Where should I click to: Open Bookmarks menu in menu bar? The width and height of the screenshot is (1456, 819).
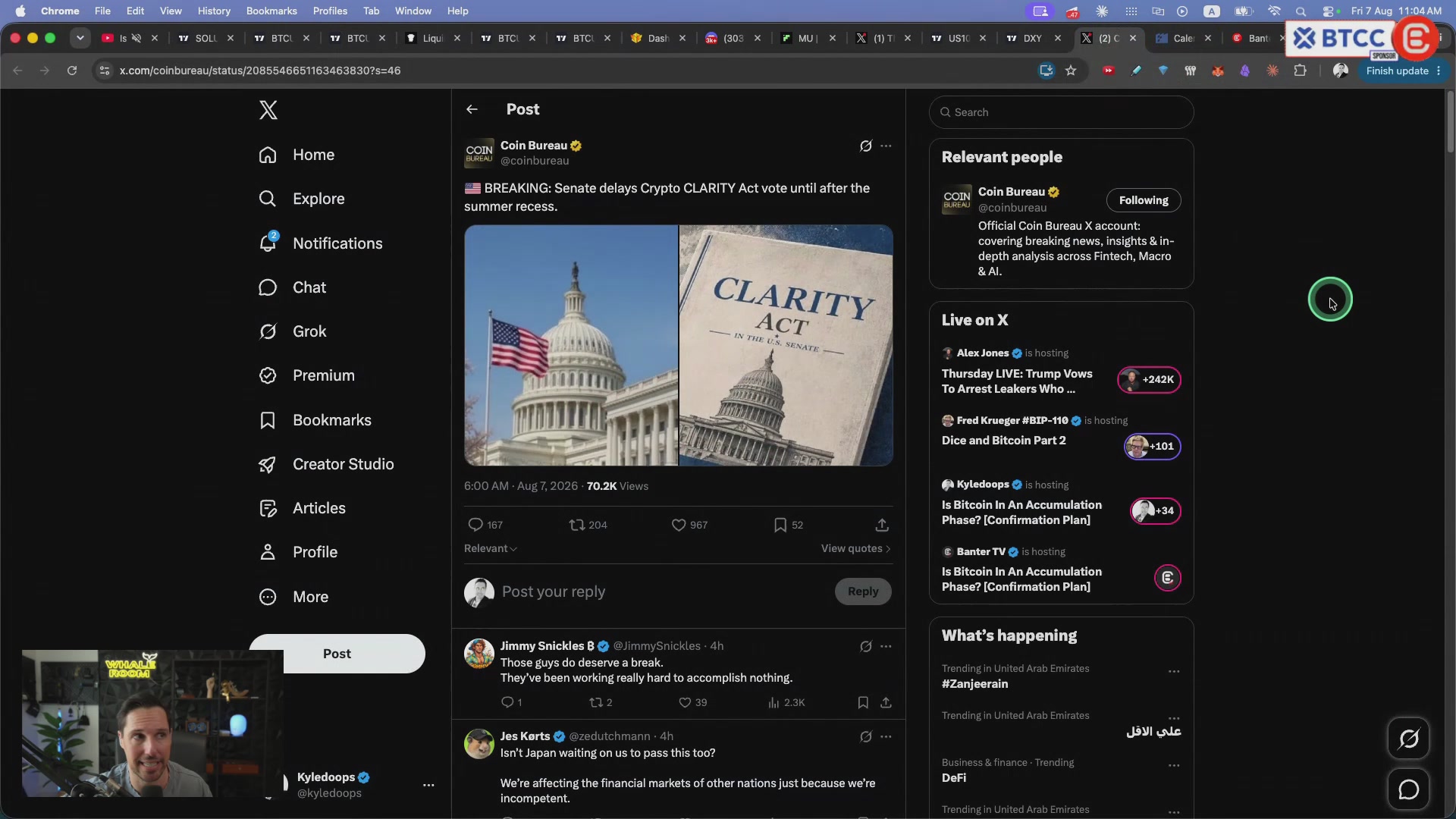click(271, 11)
